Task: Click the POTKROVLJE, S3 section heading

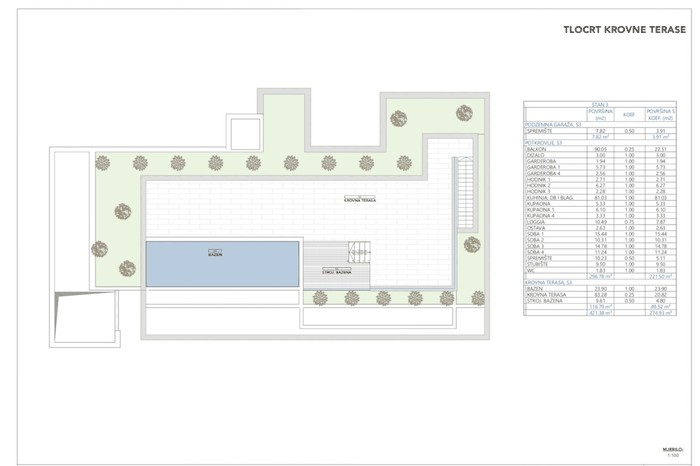Action: point(543,143)
